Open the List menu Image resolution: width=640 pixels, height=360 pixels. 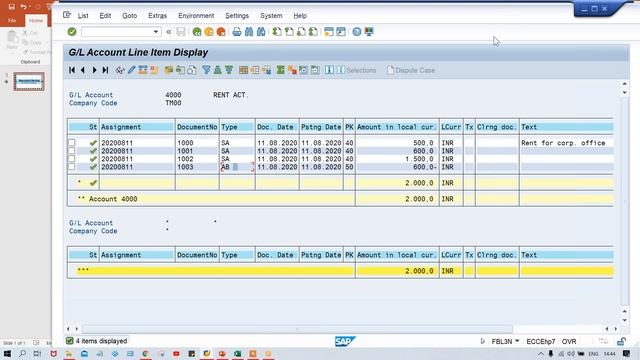[x=83, y=16]
